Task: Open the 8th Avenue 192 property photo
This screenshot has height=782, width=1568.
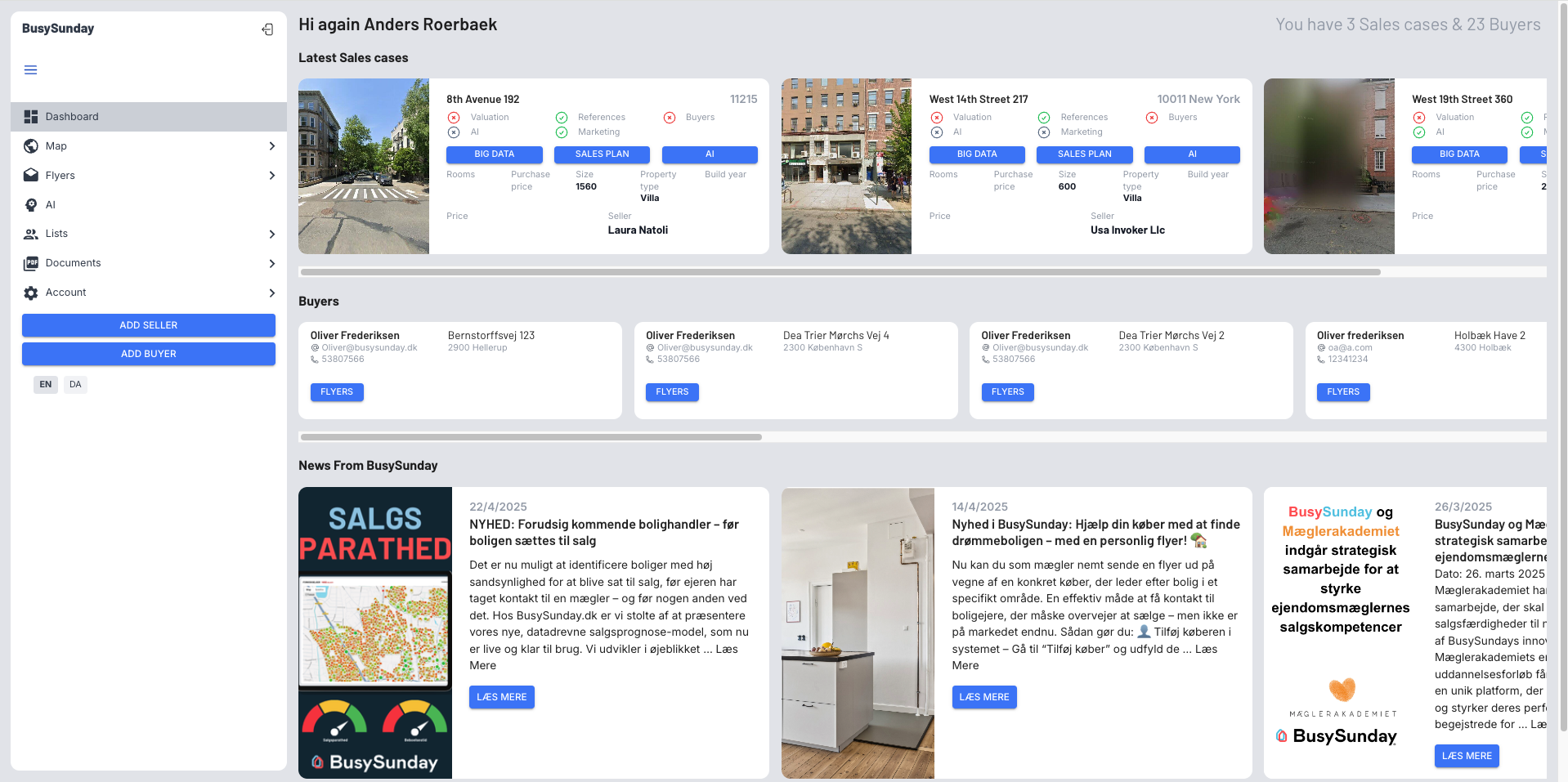Action: [x=364, y=166]
